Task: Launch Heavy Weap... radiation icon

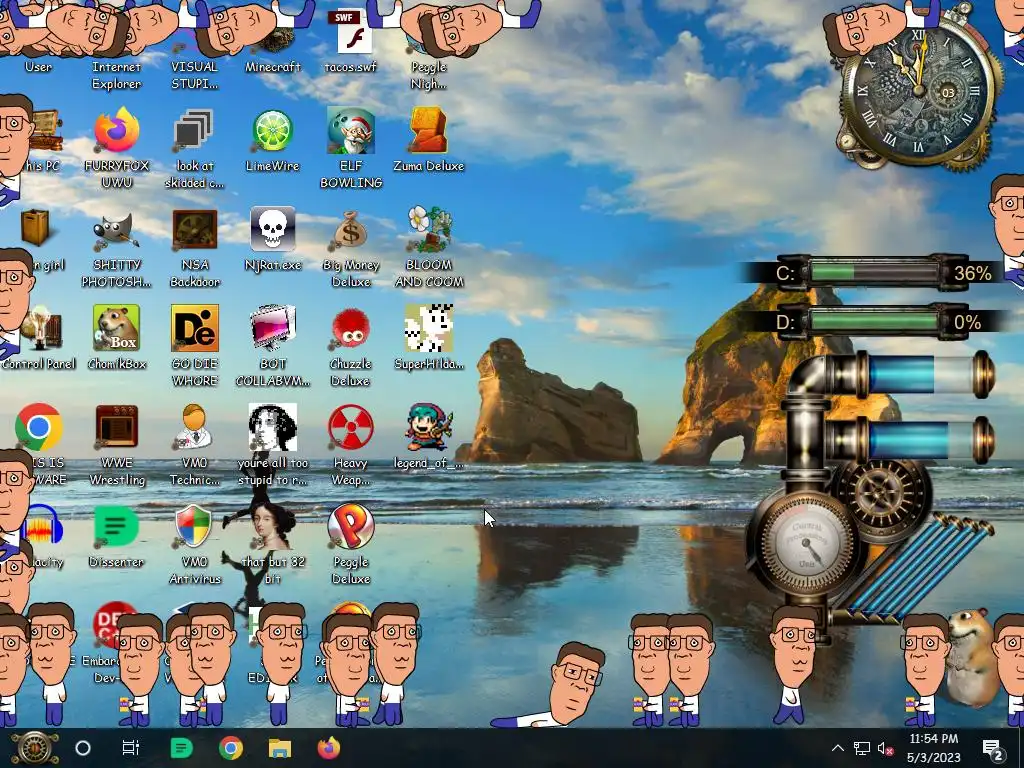Action: (351, 427)
